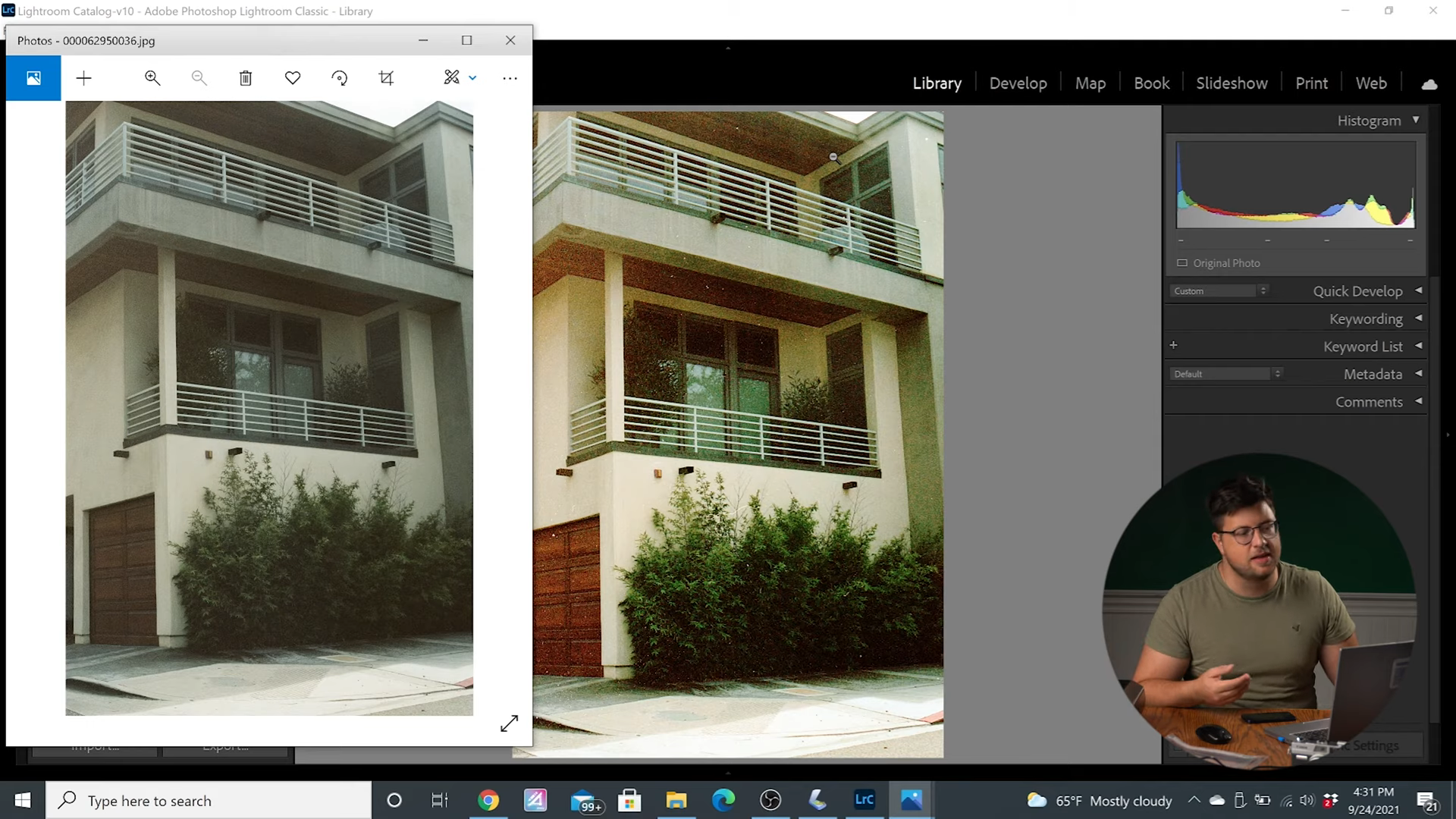Rotate the photo in Photos app
The height and width of the screenshot is (819, 1456).
point(340,78)
